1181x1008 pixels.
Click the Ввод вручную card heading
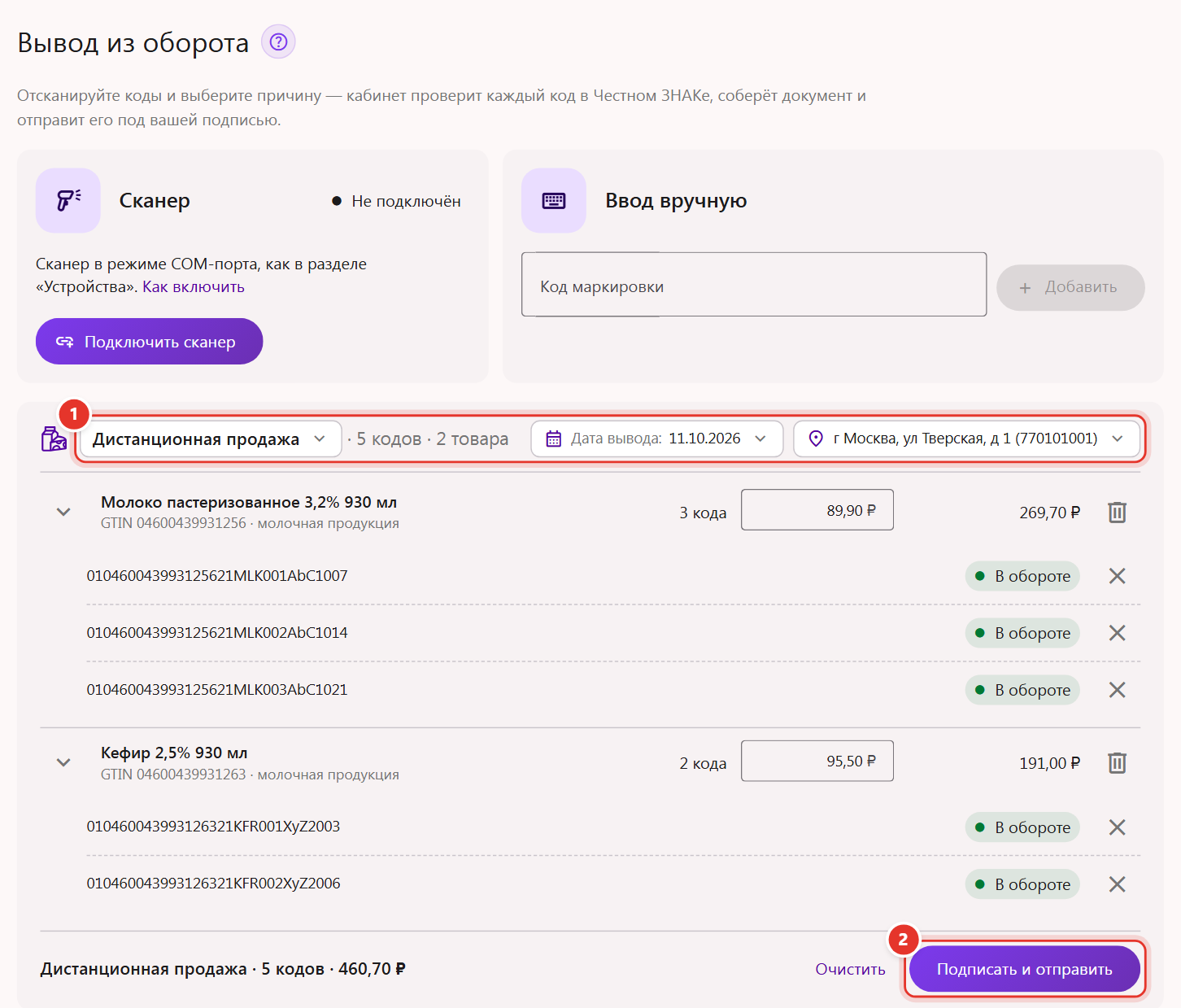point(676,201)
